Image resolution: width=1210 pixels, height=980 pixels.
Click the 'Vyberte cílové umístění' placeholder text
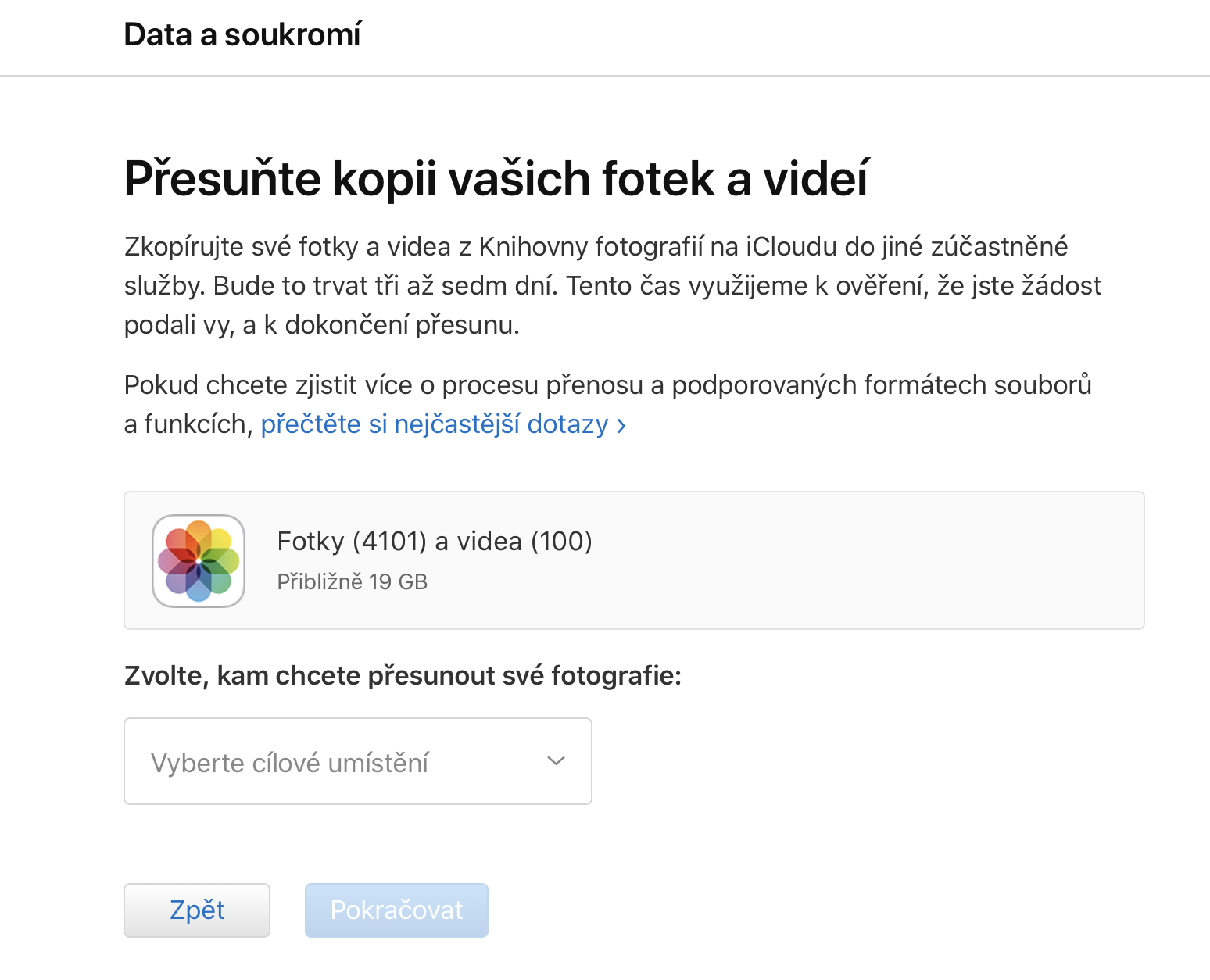tap(289, 763)
